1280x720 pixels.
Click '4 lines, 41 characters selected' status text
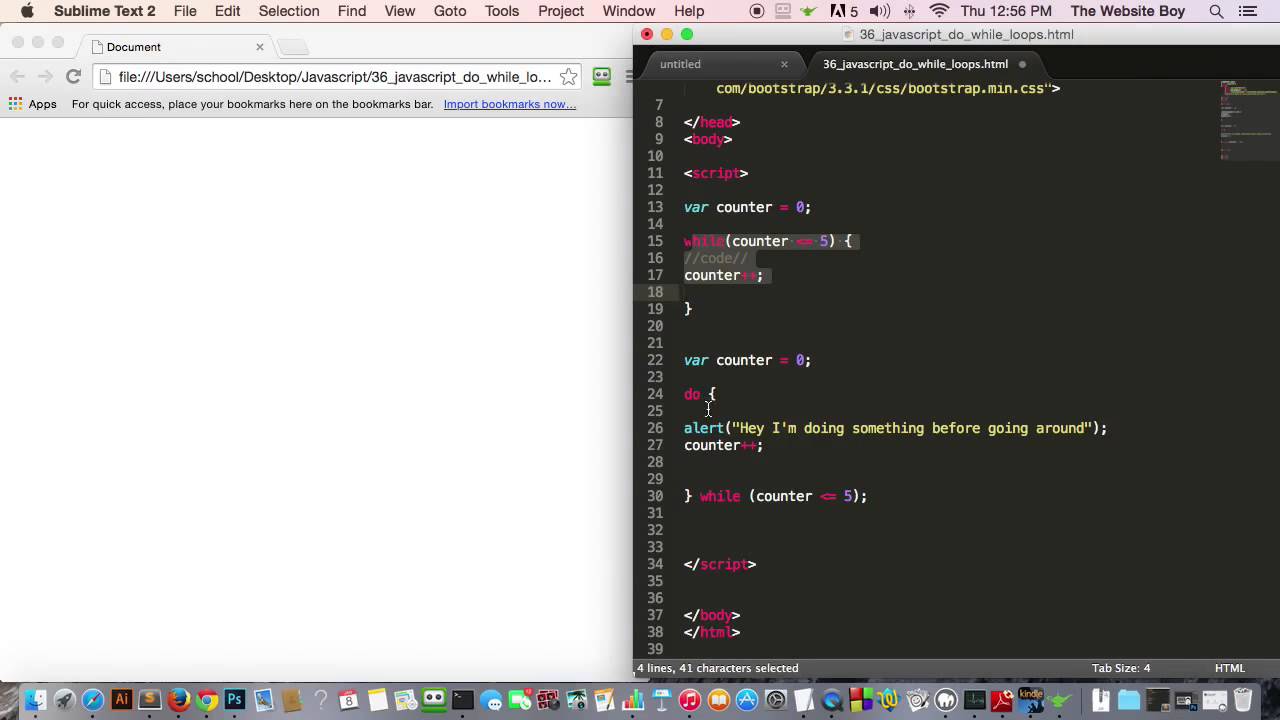717,668
